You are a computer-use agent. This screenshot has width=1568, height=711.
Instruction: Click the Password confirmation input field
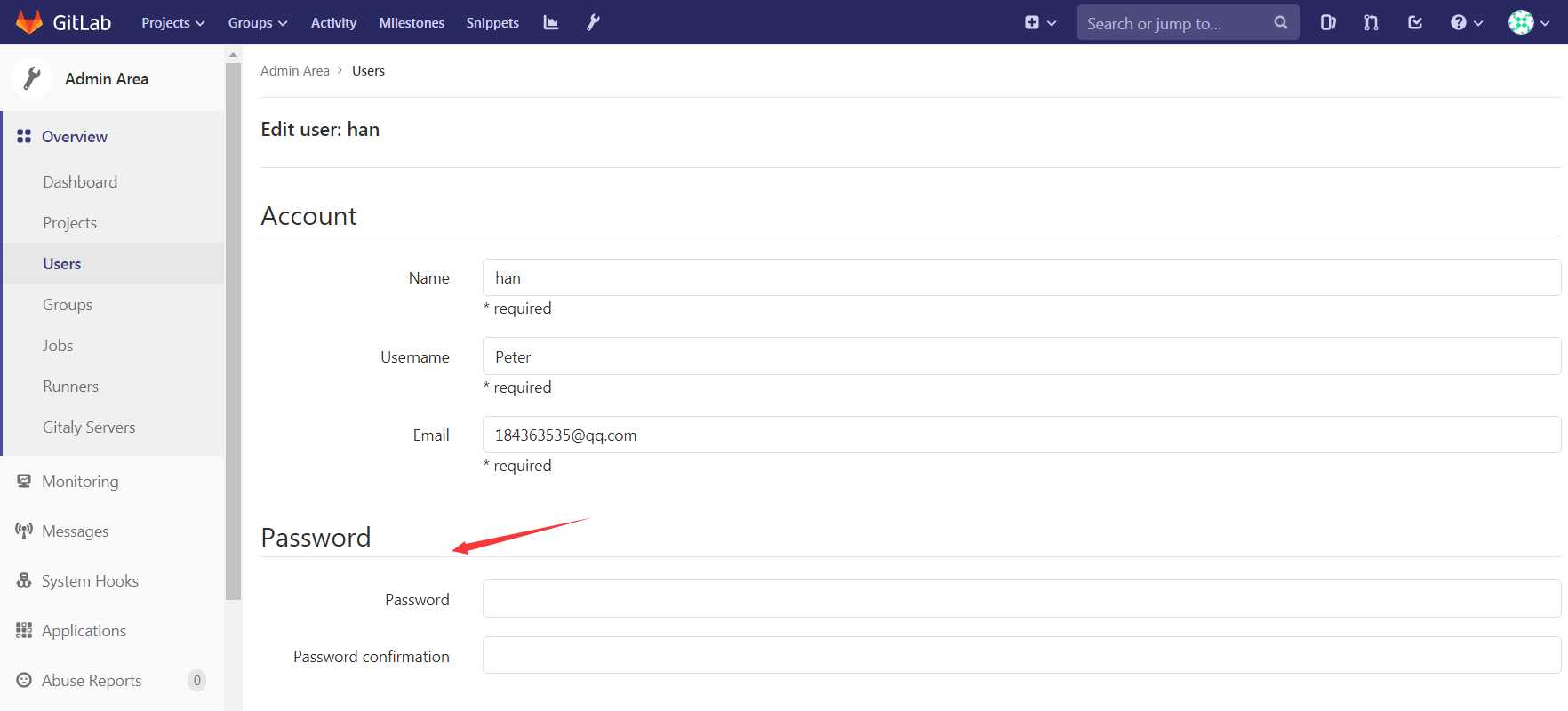pos(1021,655)
